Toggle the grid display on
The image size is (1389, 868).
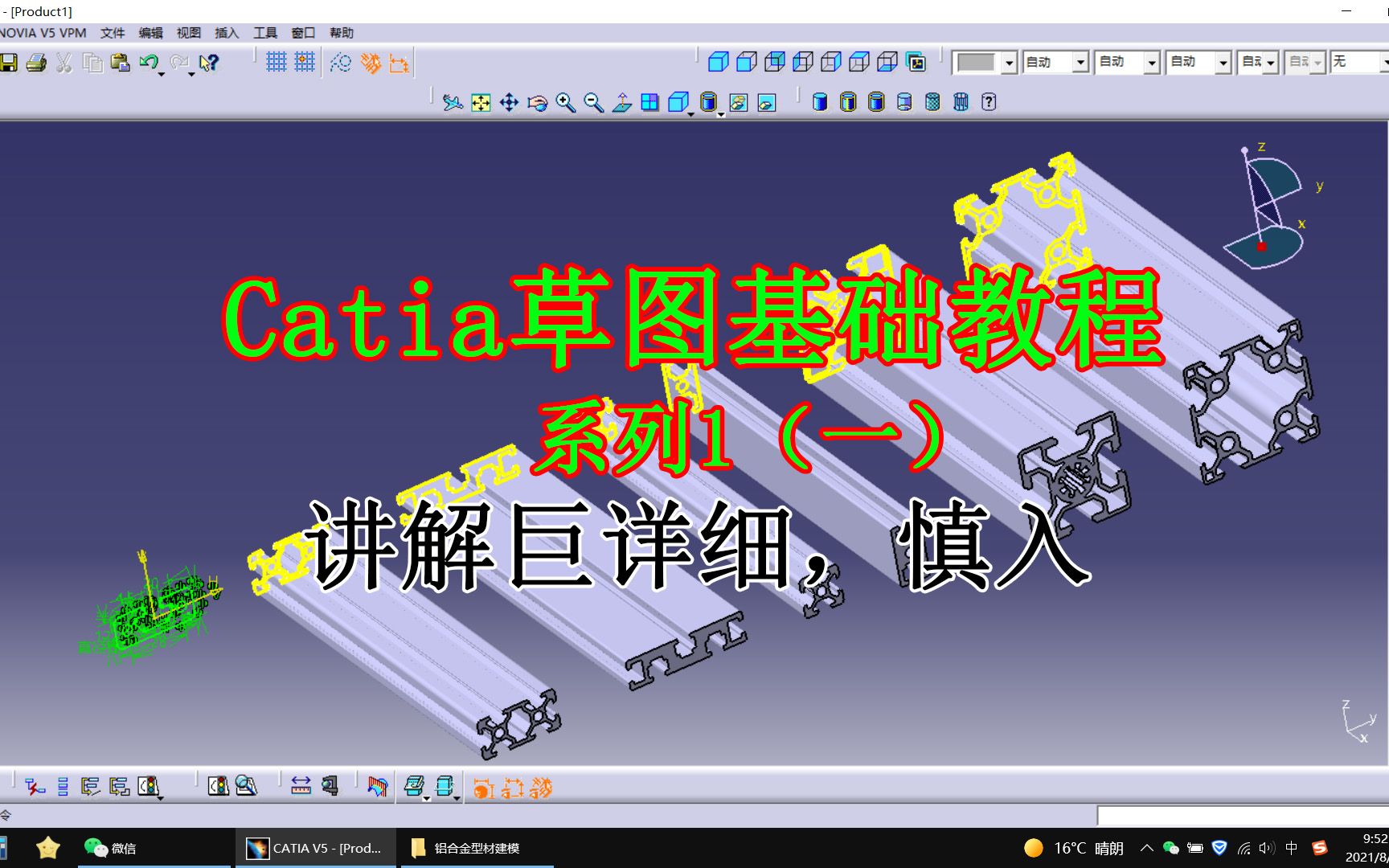coord(276,62)
